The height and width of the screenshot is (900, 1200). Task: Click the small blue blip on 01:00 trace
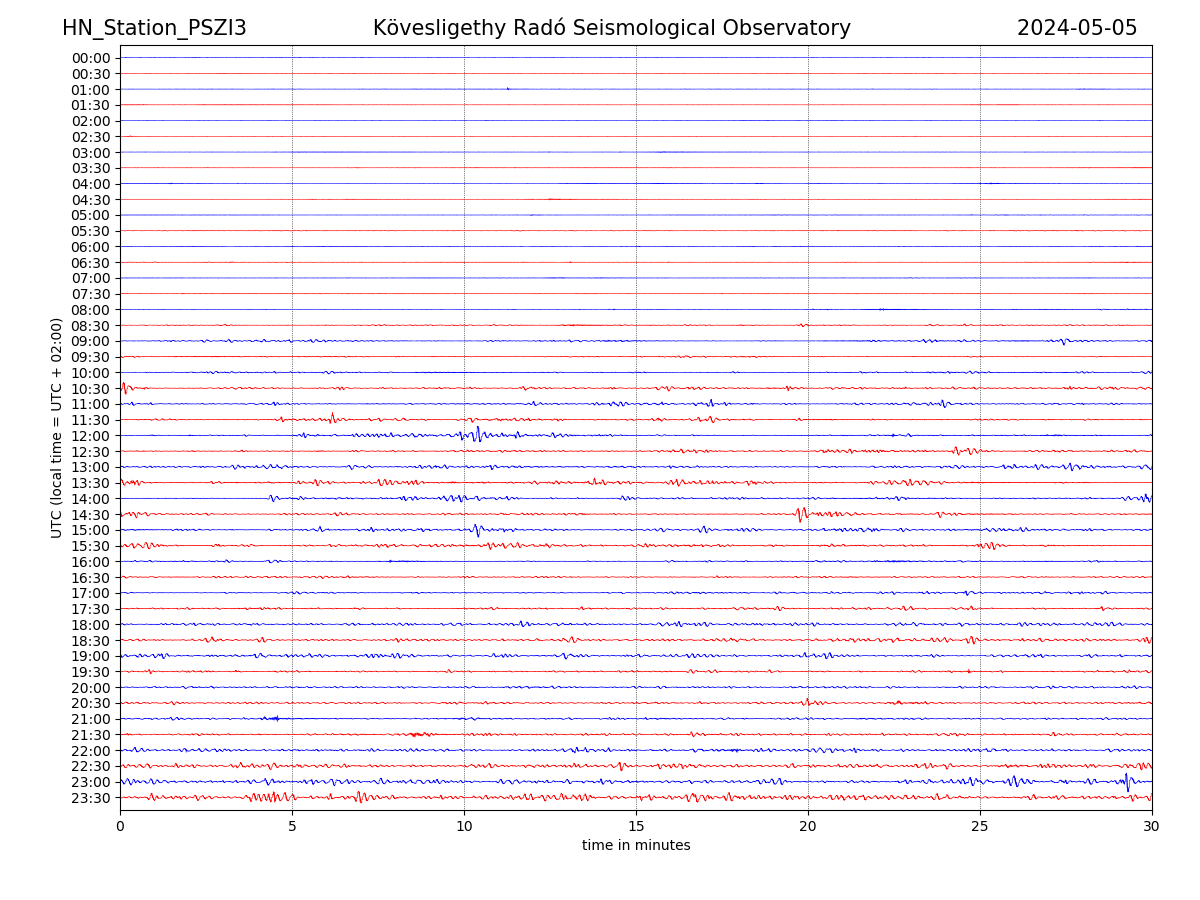[507, 89]
